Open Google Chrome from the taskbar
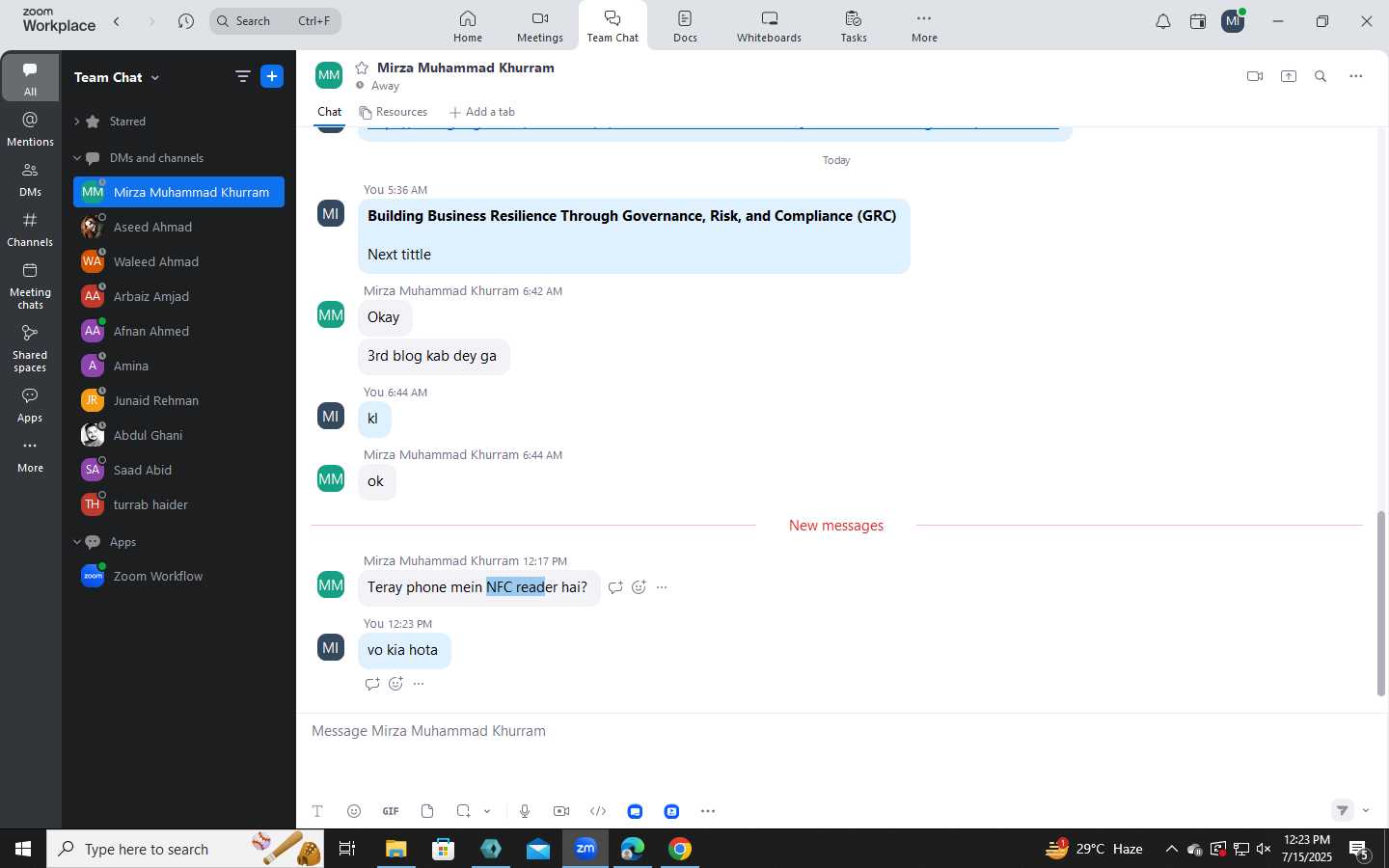The width and height of the screenshot is (1389, 868). click(680, 849)
